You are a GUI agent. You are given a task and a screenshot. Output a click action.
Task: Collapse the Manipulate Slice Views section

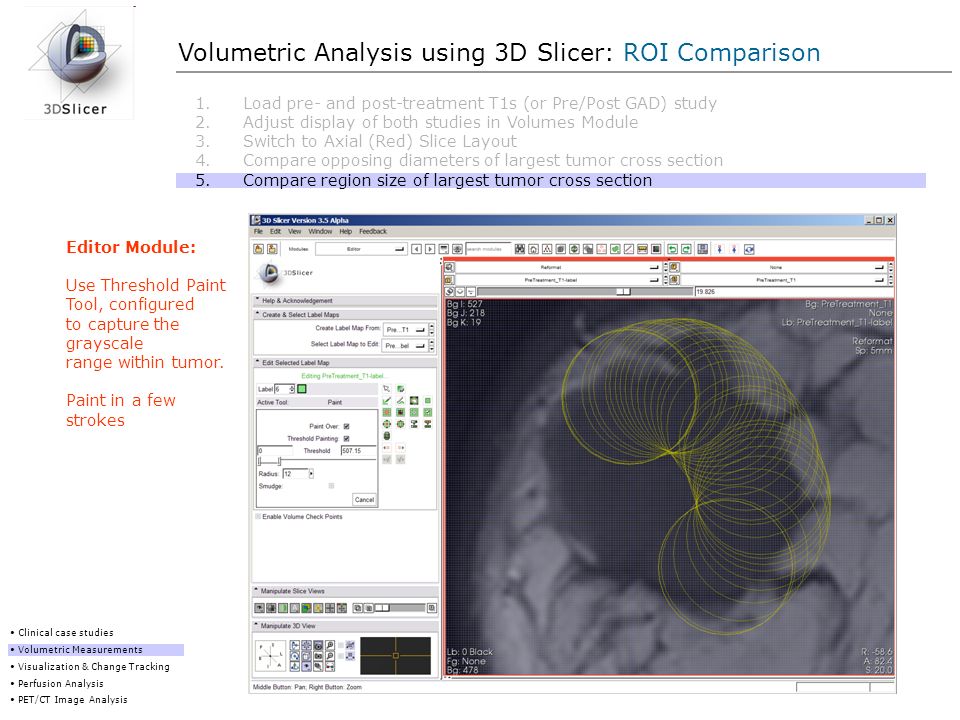point(345,591)
